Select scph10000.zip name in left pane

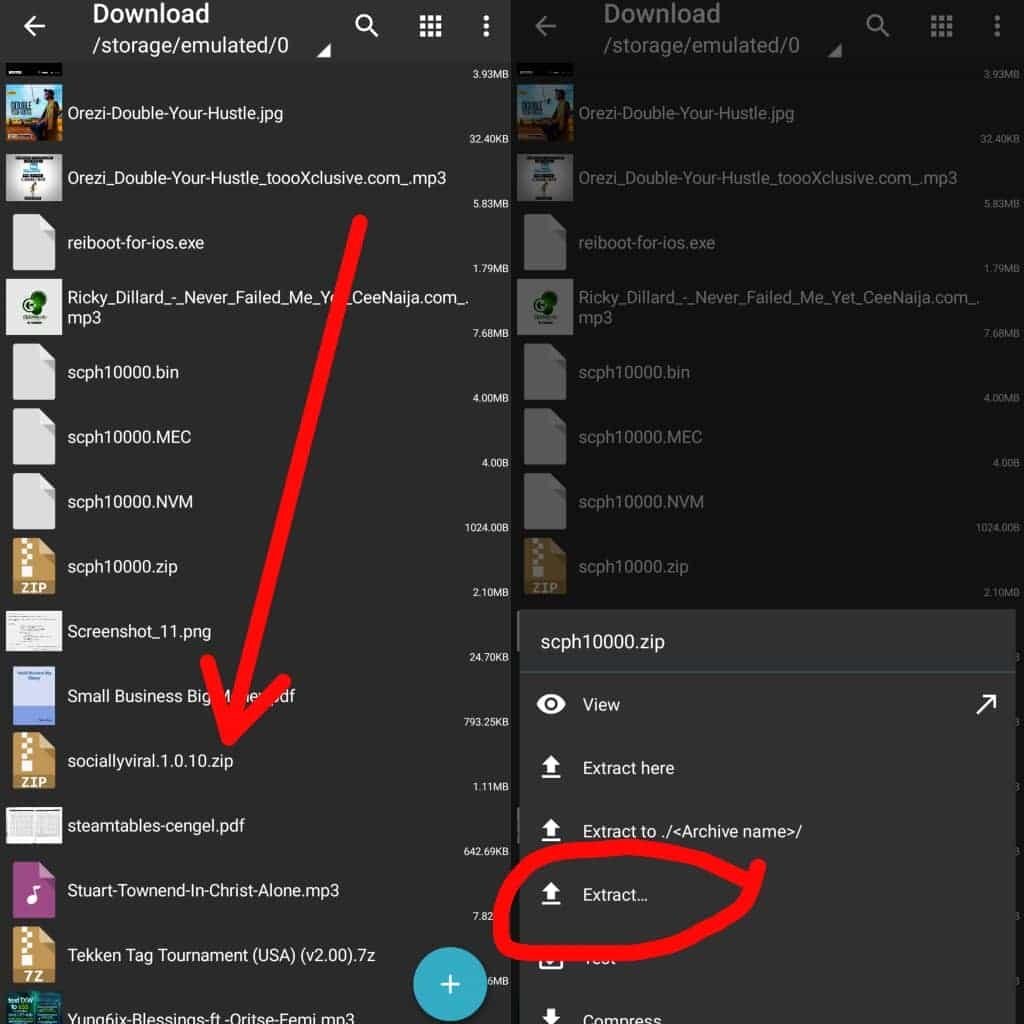[122, 567]
